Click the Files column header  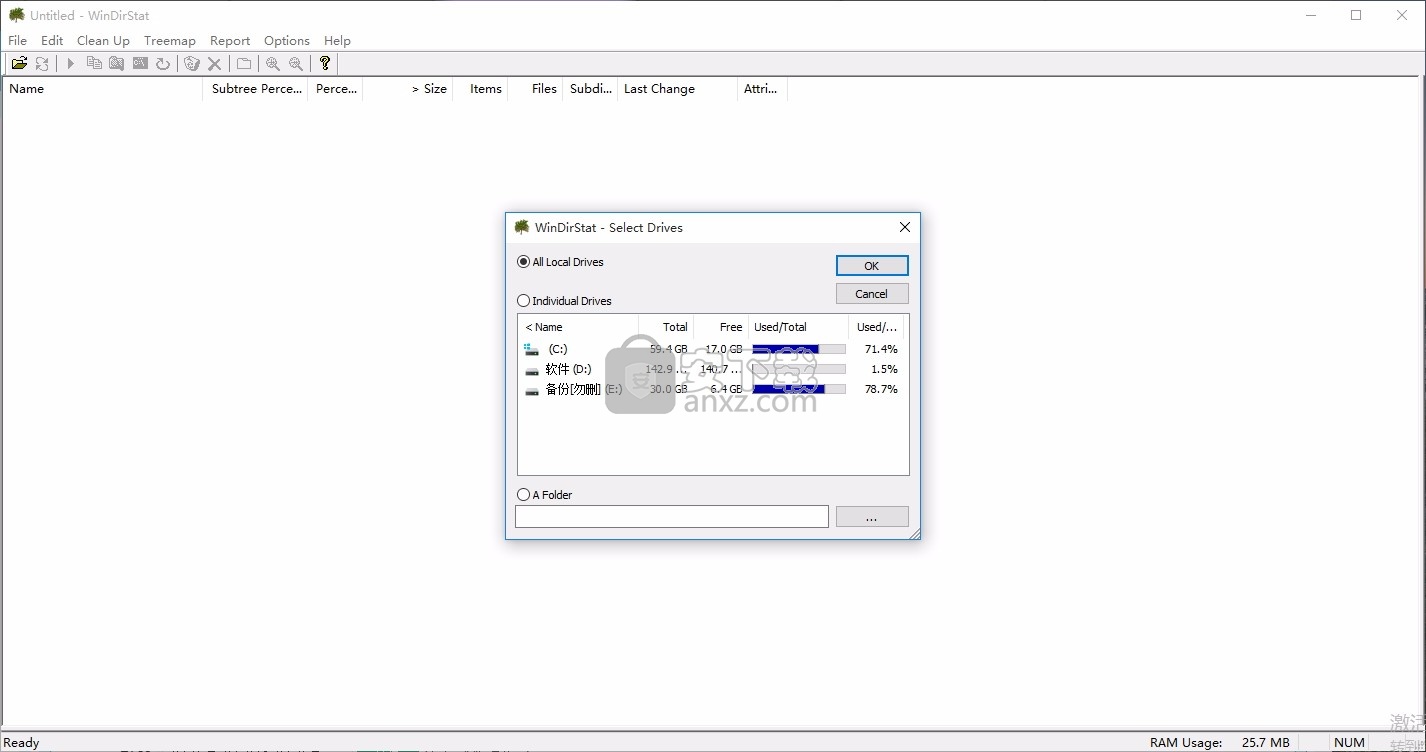pyautogui.click(x=536, y=89)
